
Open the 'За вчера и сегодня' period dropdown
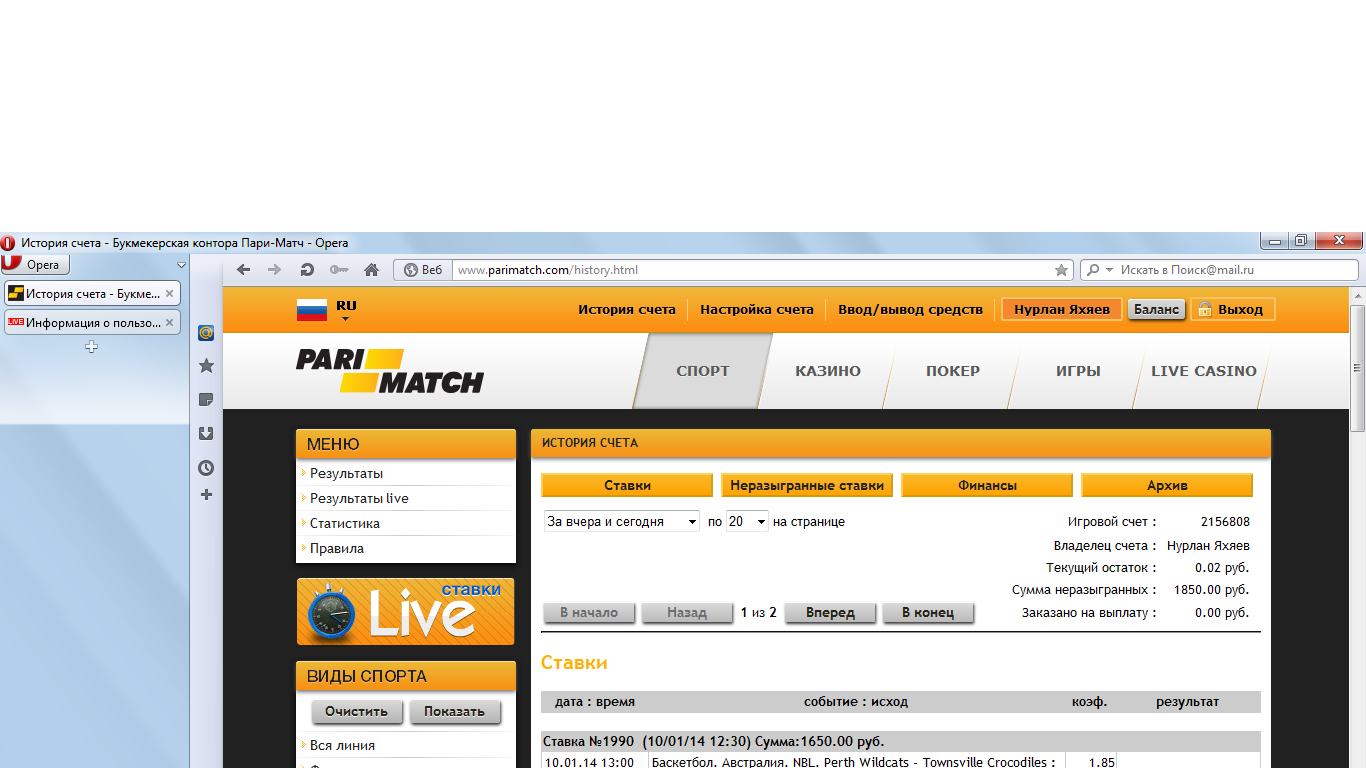point(621,522)
